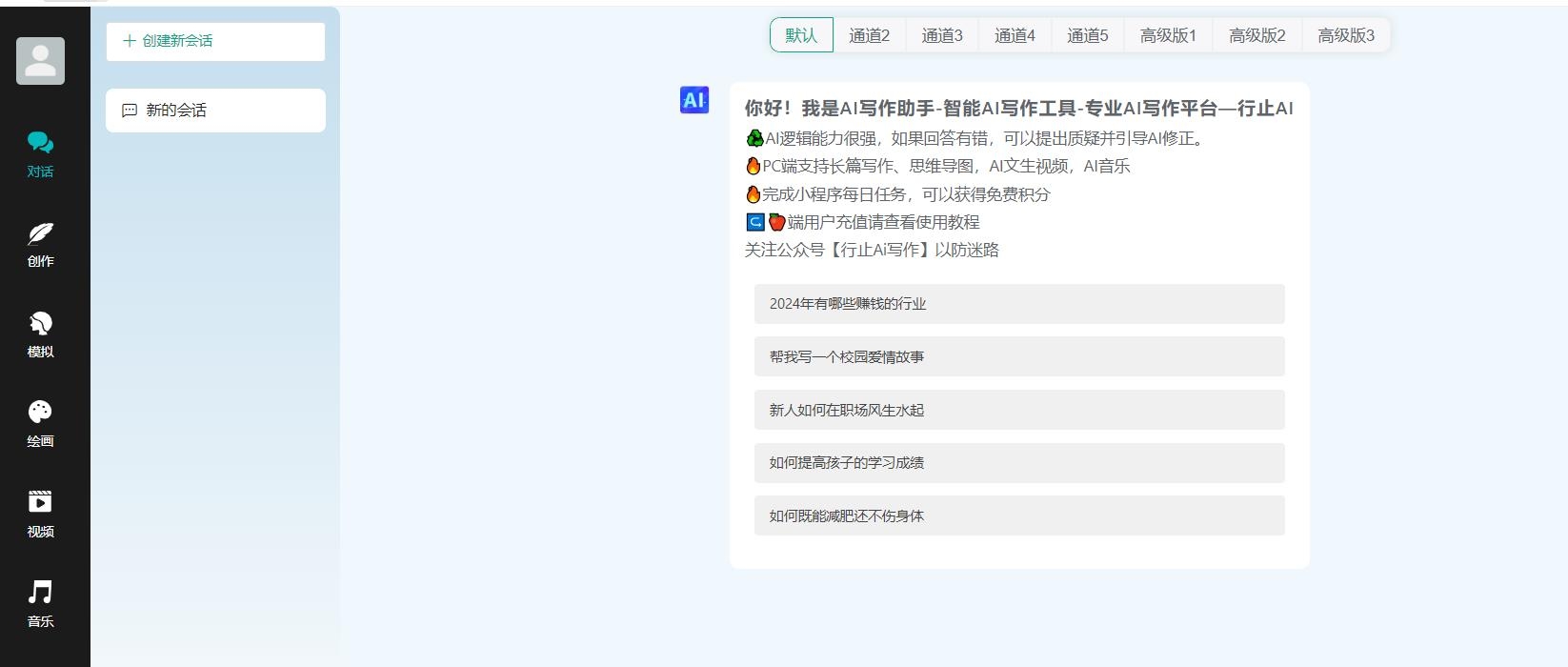Switch to the 通道5 tab
1568x667 pixels.
click(1088, 35)
